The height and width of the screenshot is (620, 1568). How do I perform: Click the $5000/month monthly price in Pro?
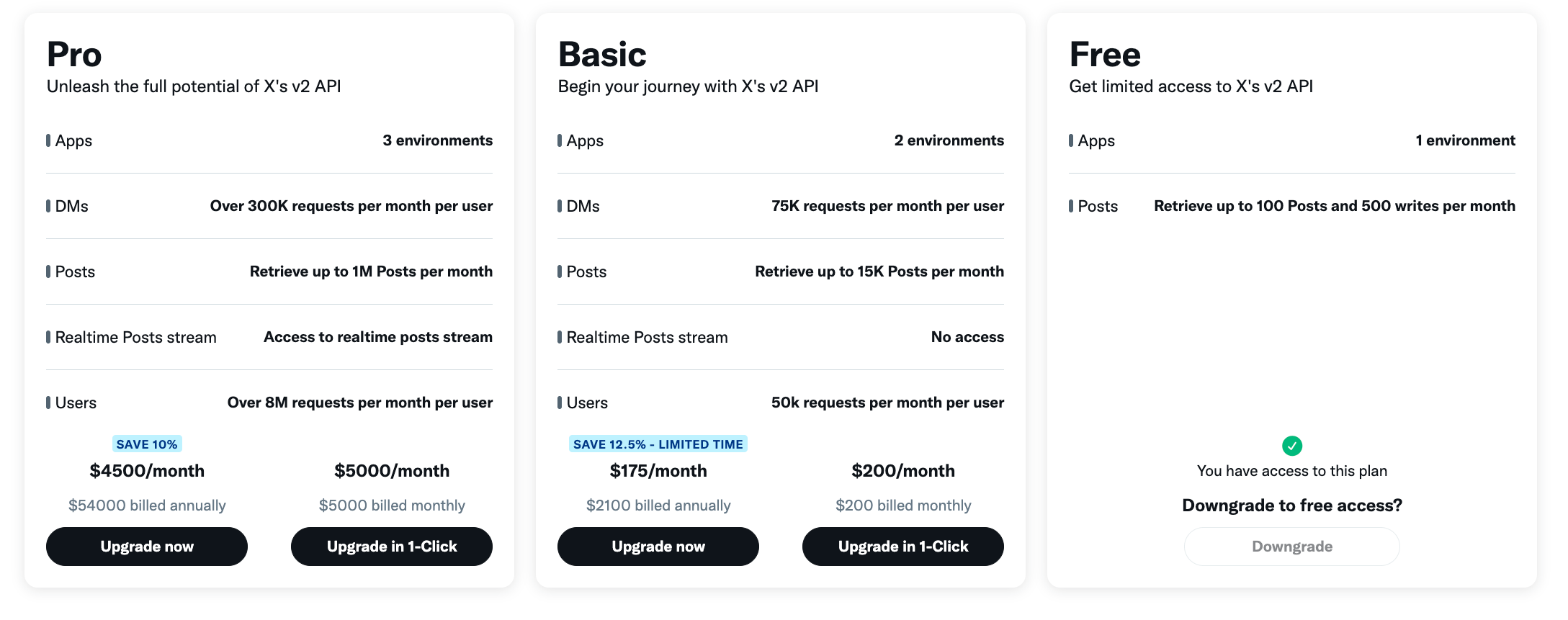pyautogui.click(x=392, y=471)
